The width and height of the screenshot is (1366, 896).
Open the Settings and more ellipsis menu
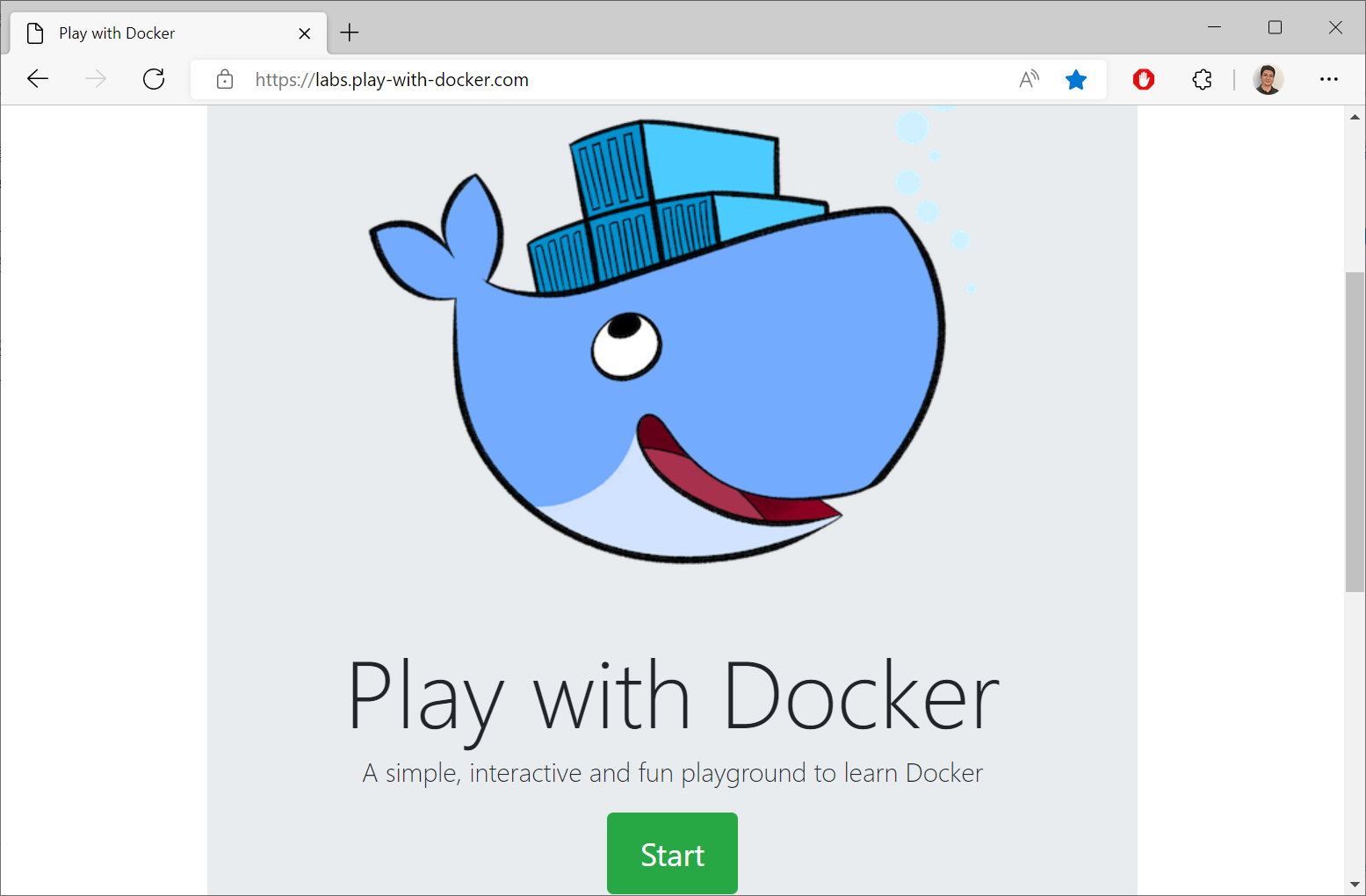pyautogui.click(x=1328, y=79)
